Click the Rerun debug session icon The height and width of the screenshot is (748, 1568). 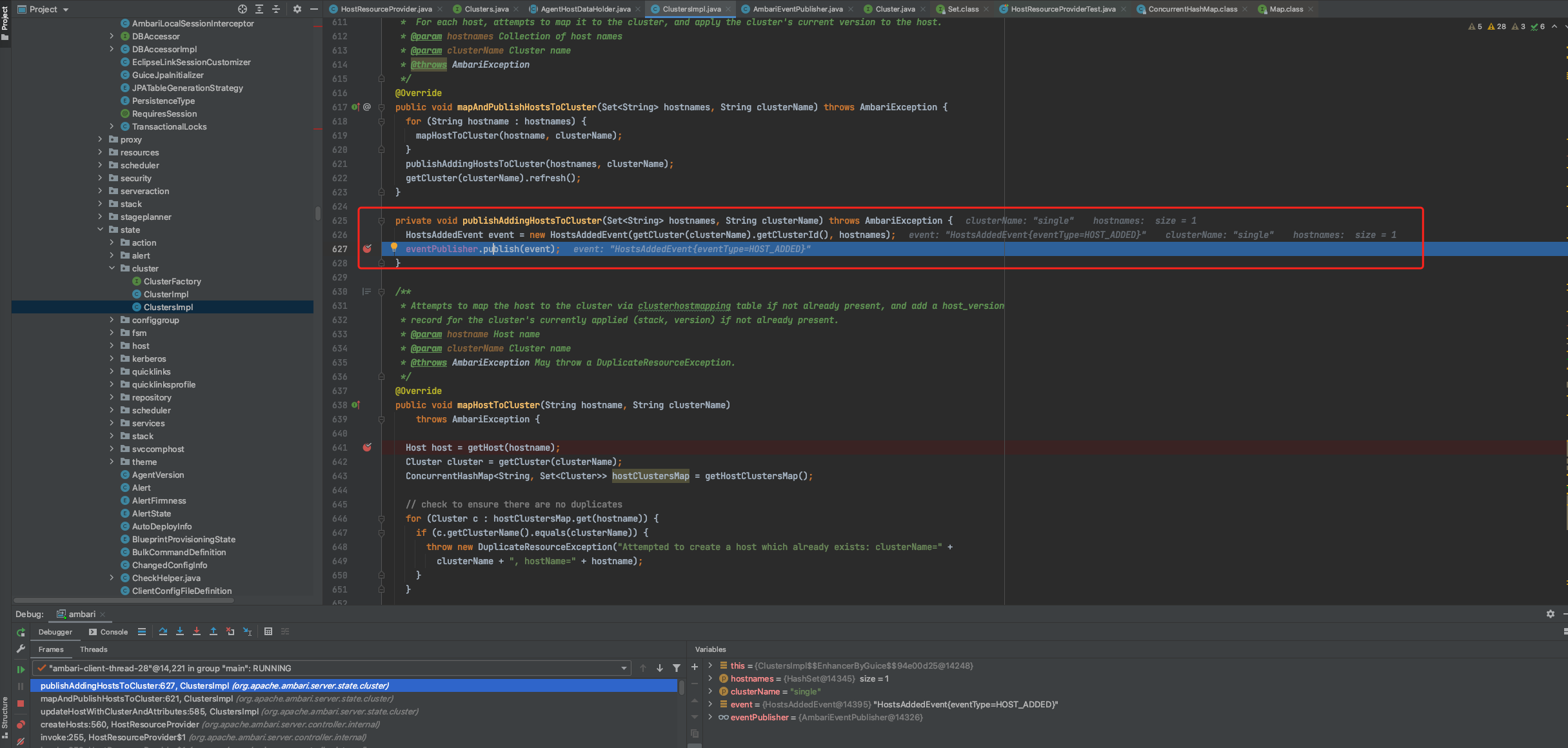pos(21,632)
